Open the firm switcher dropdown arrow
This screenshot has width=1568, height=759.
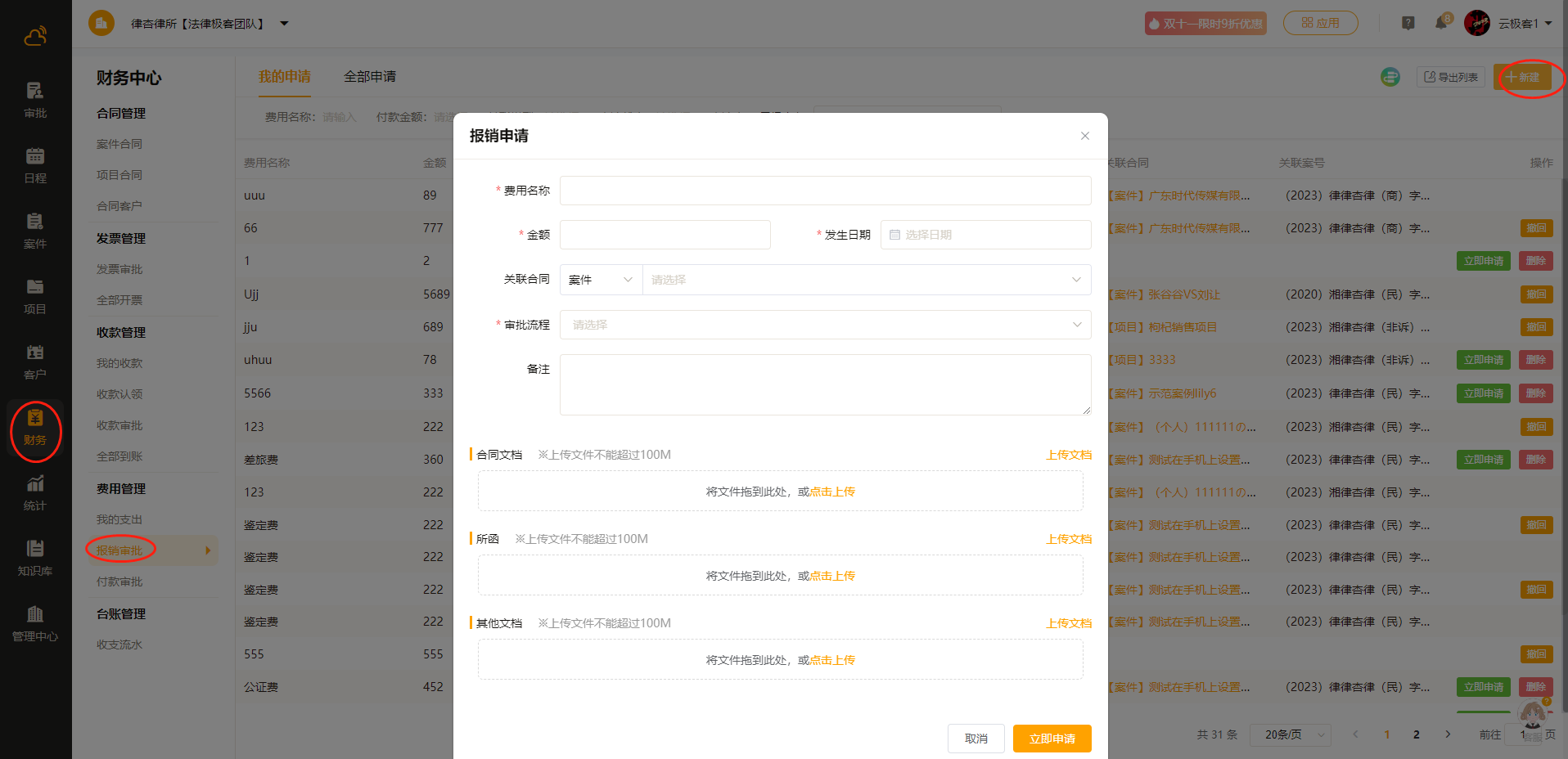pyautogui.click(x=284, y=24)
